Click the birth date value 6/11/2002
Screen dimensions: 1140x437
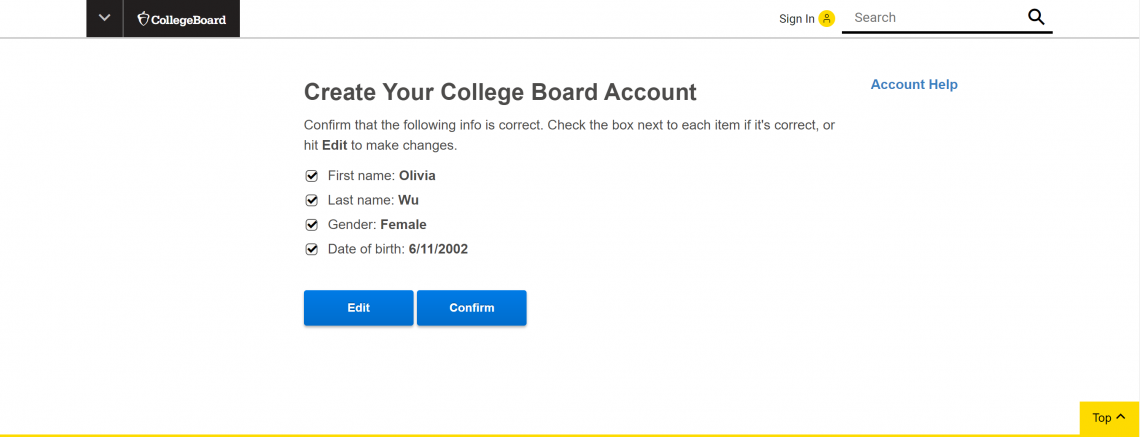(x=438, y=249)
